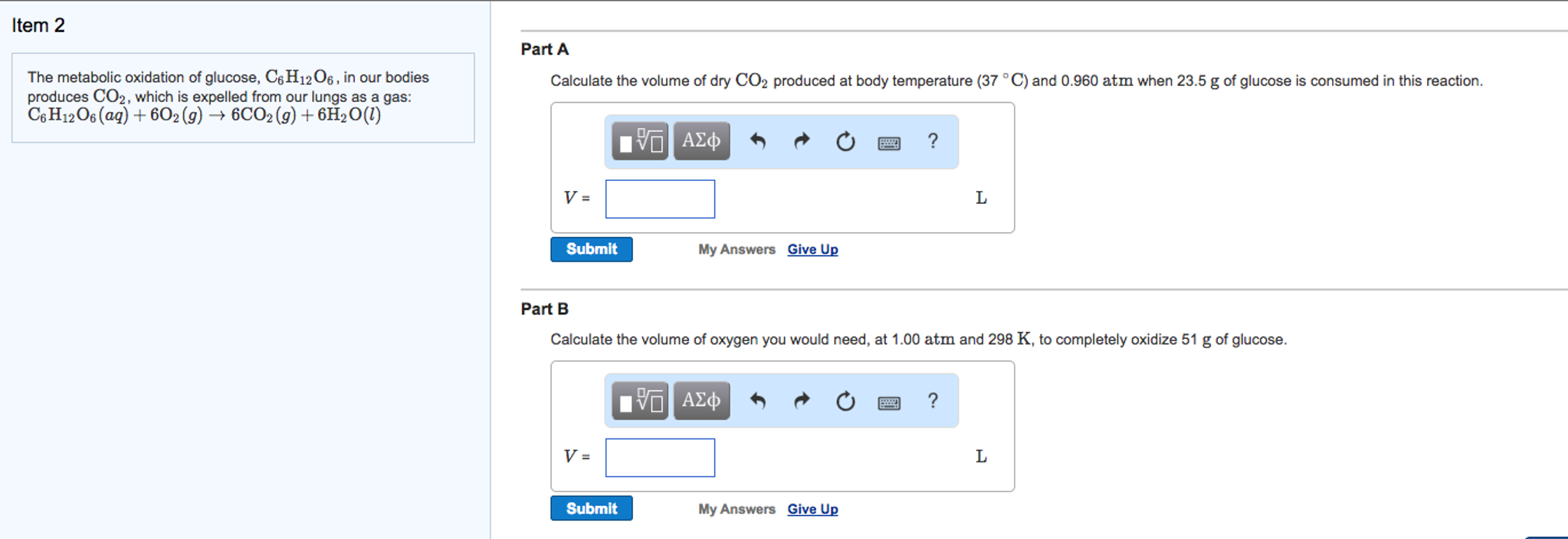Submit the Part A answer

pyautogui.click(x=591, y=248)
